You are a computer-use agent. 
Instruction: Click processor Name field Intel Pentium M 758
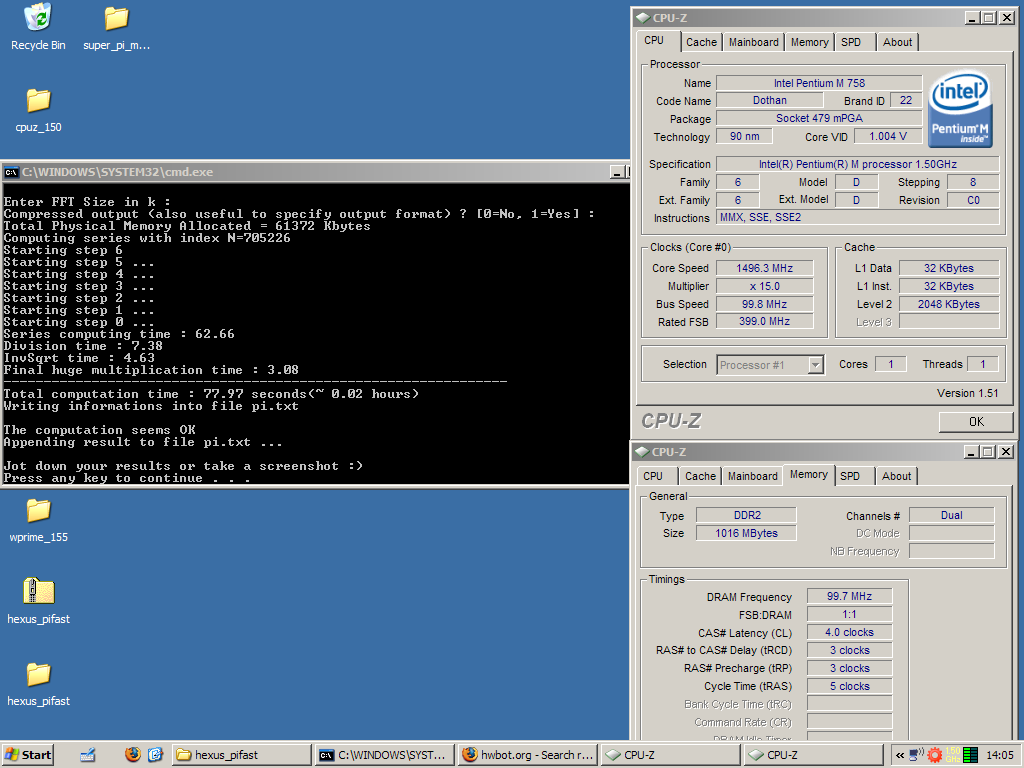(x=819, y=83)
